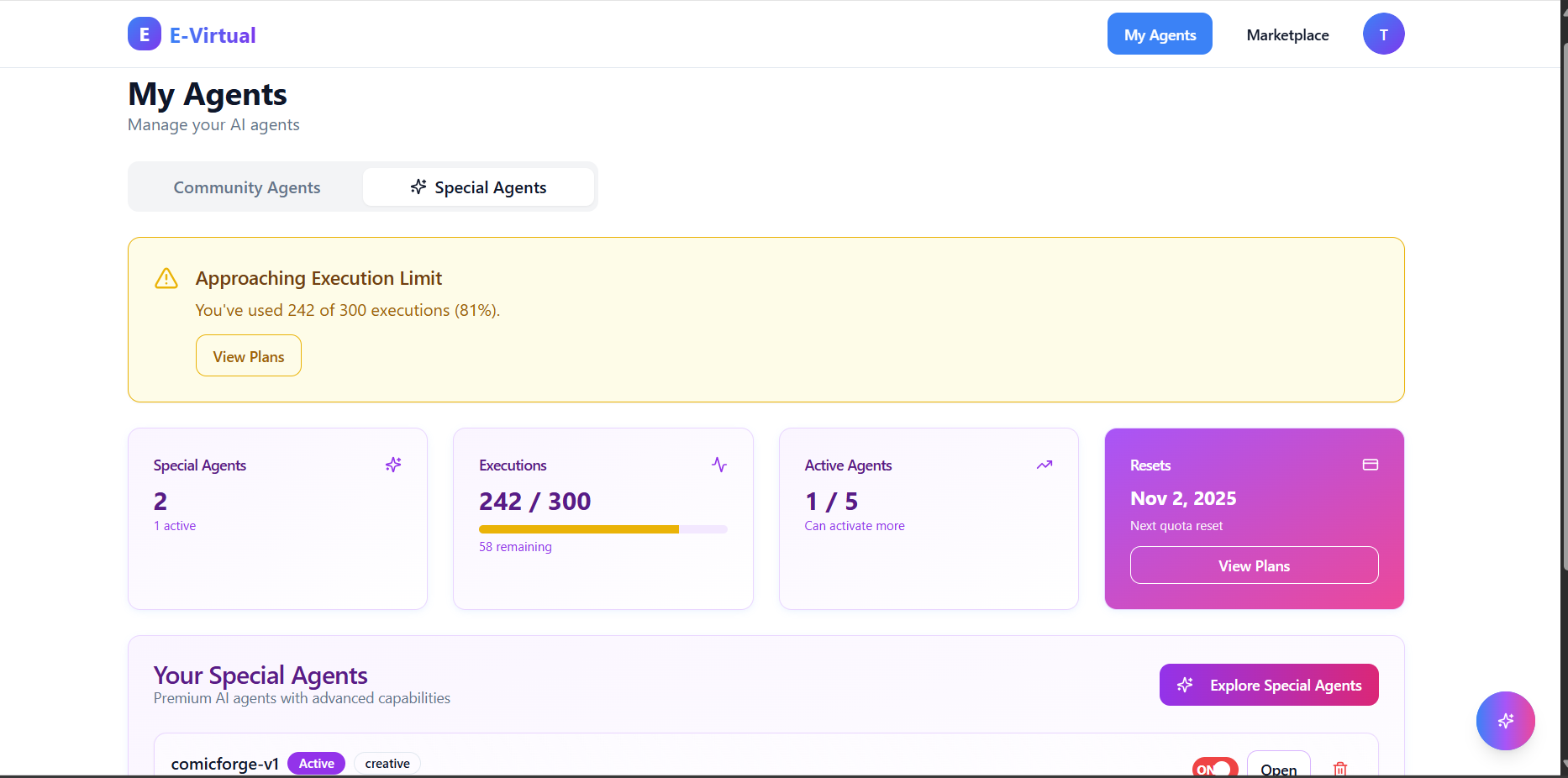This screenshot has height=778, width=1568.
Task: Click the warning triangle icon in the alert banner
Action: 166,279
